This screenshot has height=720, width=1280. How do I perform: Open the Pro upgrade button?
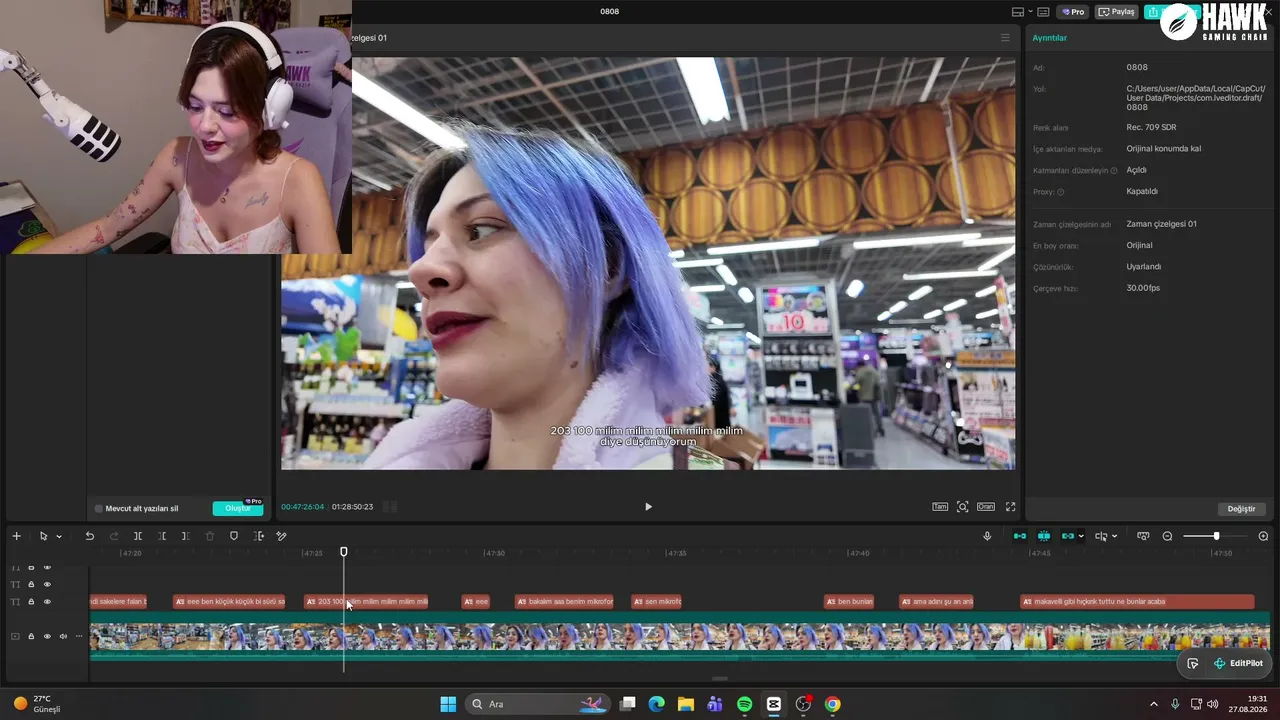[1074, 12]
